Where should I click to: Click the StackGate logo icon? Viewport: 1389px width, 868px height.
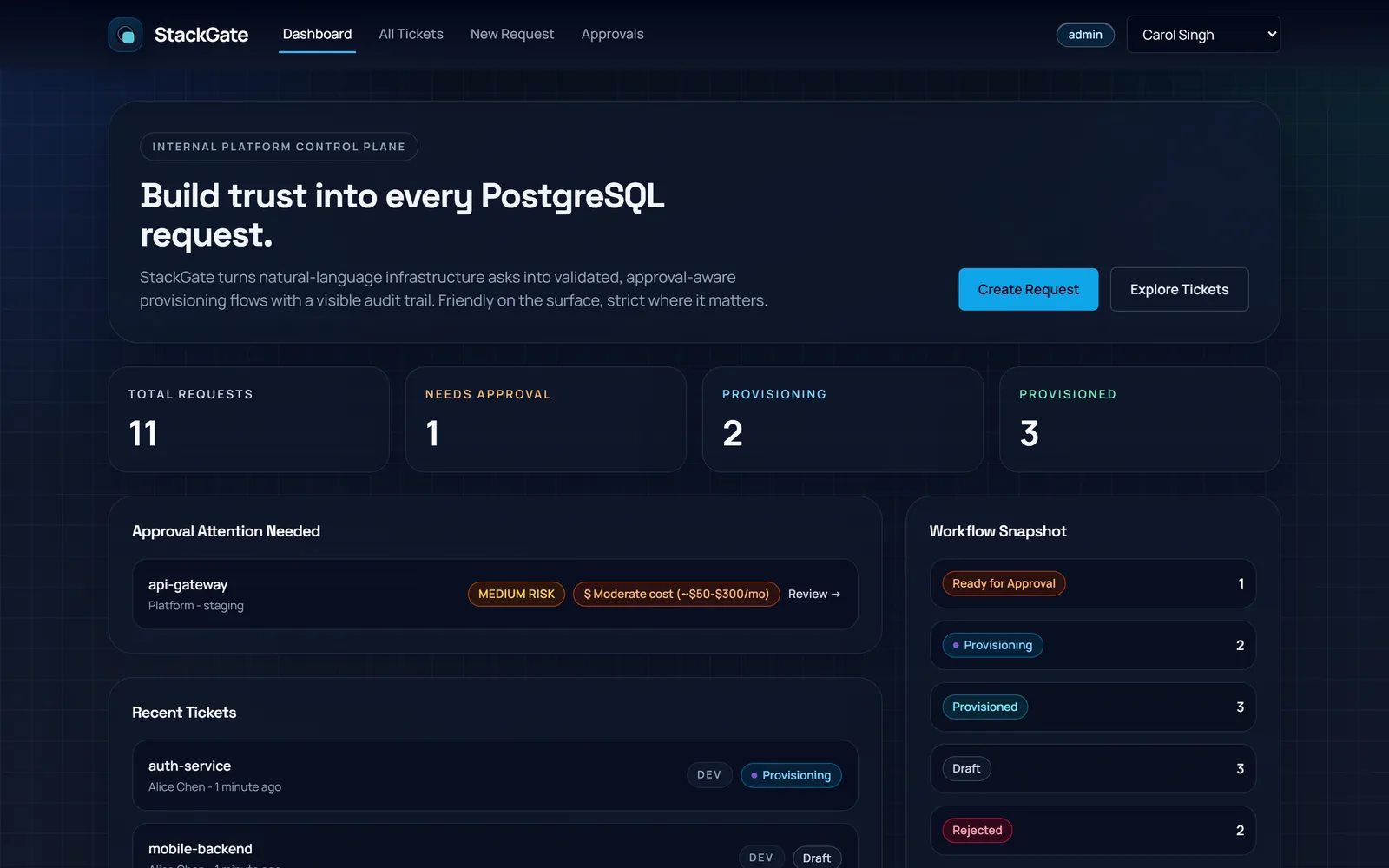point(125,35)
